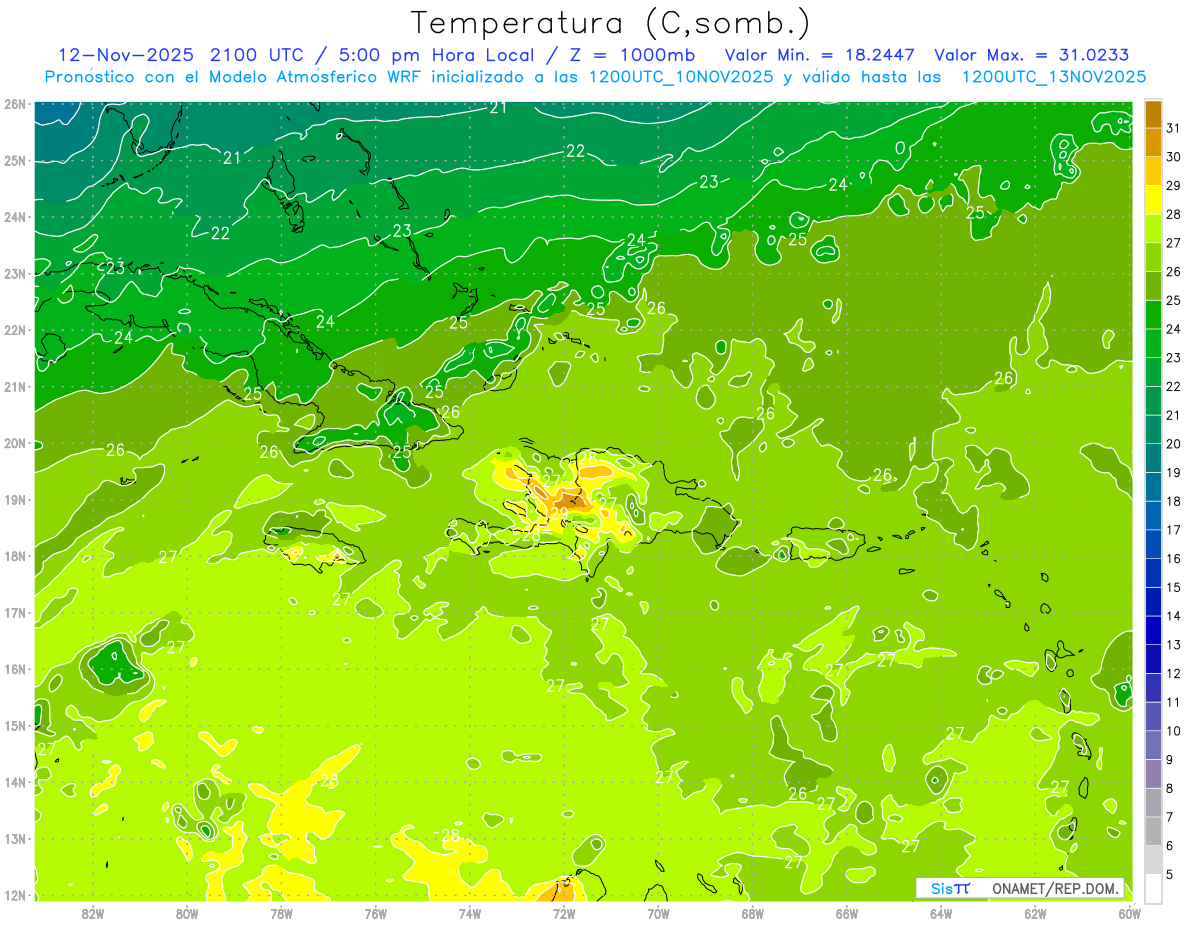Click the '12N' latitude axis label

(15, 896)
